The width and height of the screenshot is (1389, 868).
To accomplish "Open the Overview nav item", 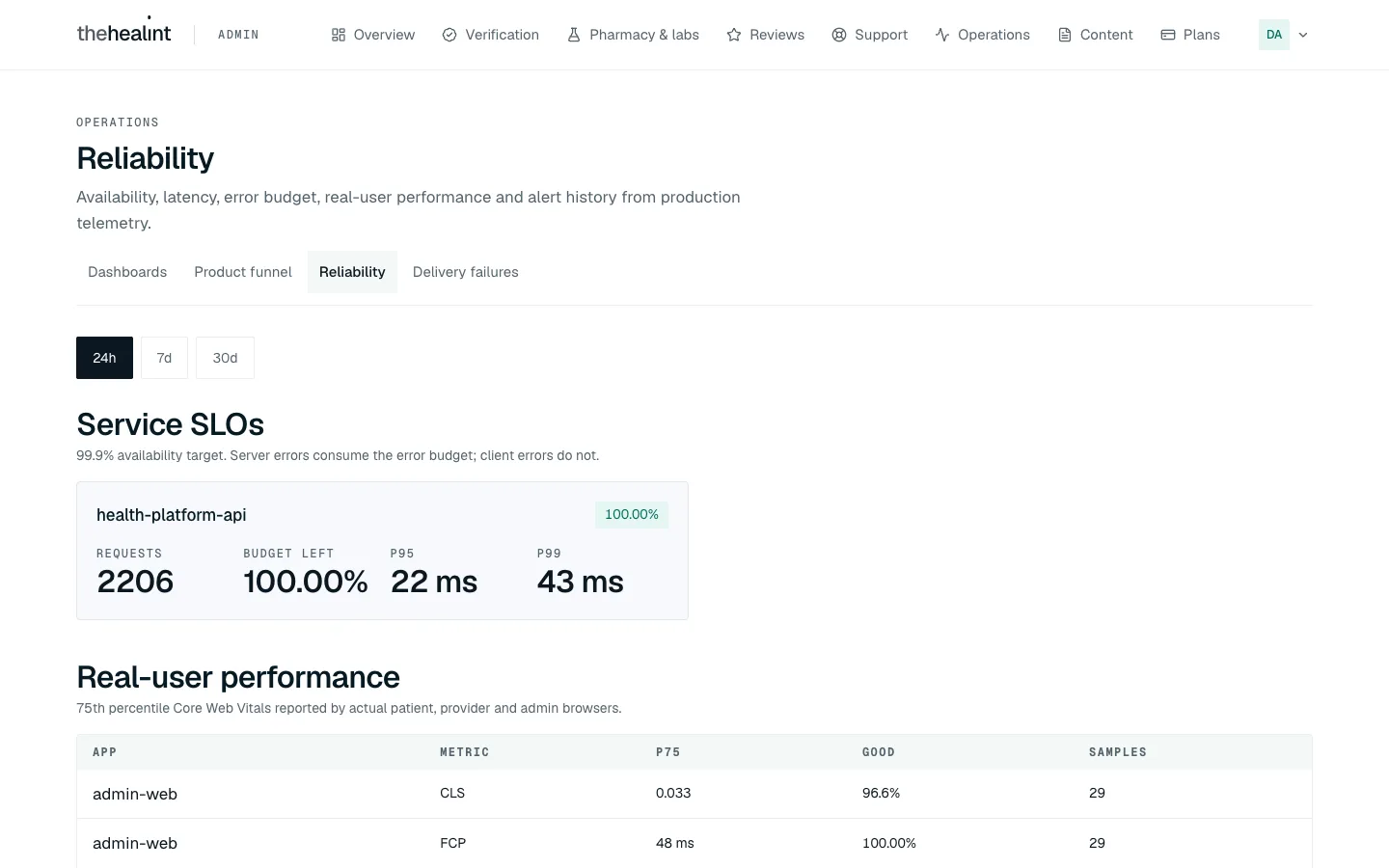I will coord(373,35).
